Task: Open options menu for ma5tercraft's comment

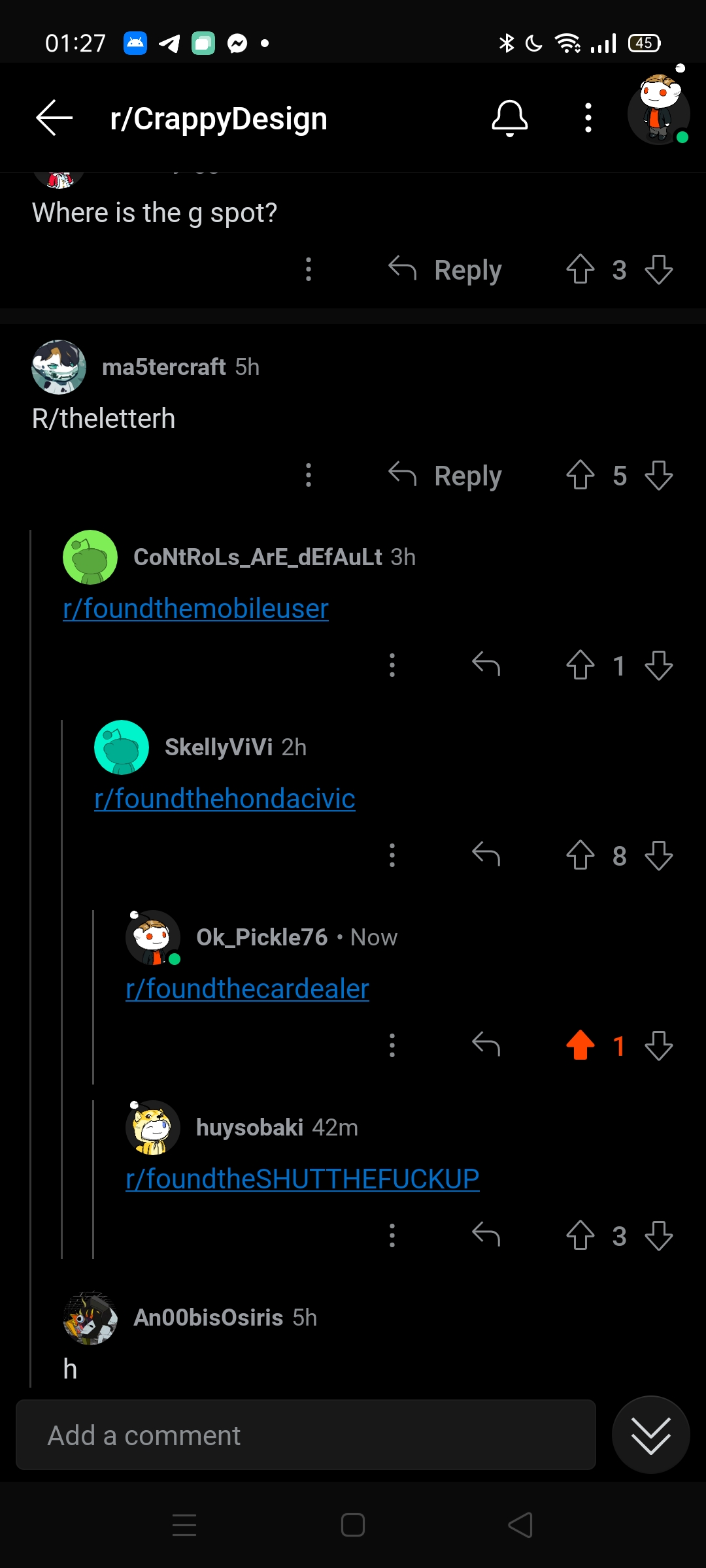Action: [309, 475]
